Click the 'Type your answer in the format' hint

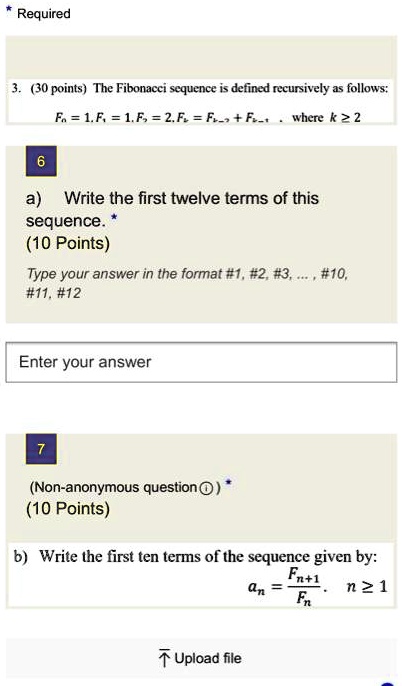[188, 284]
